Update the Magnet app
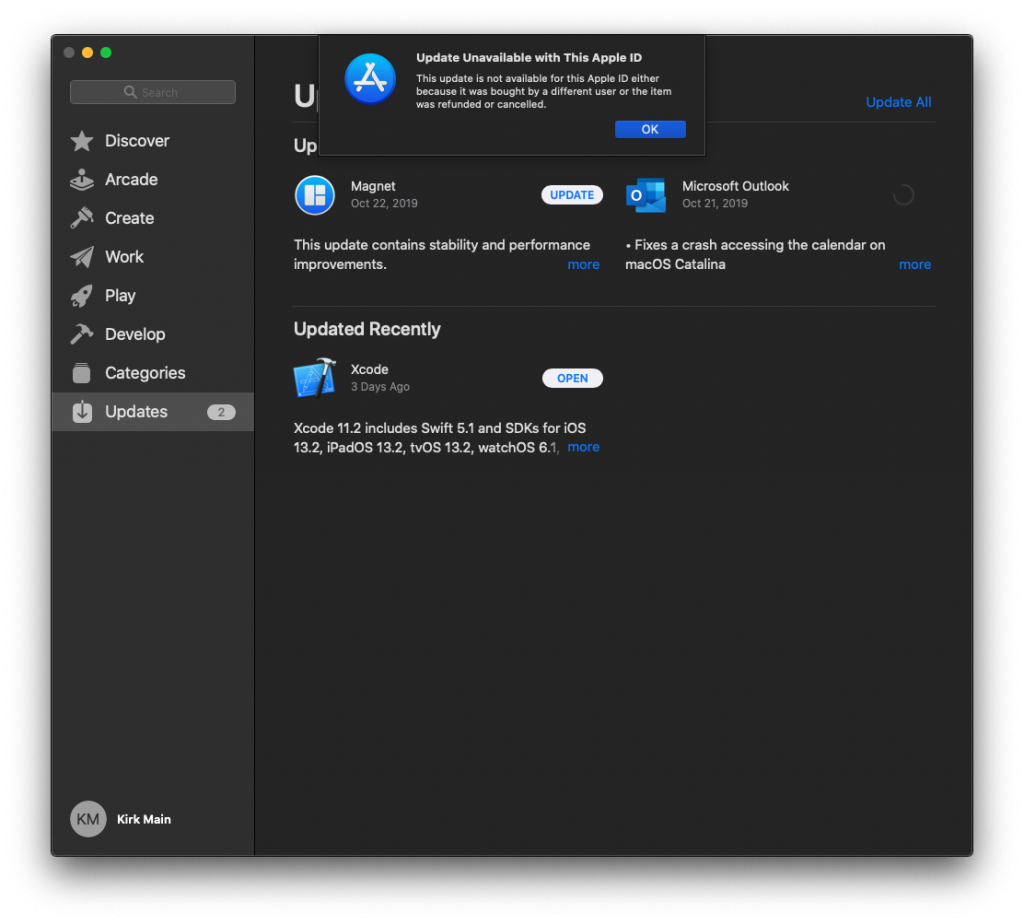 [x=572, y=195]
